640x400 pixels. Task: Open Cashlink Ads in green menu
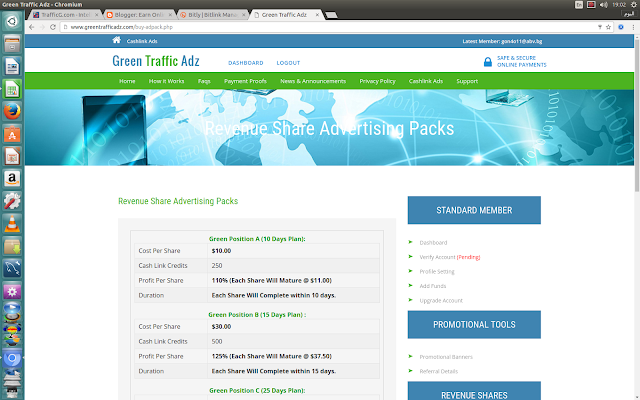tap(426, 81)
